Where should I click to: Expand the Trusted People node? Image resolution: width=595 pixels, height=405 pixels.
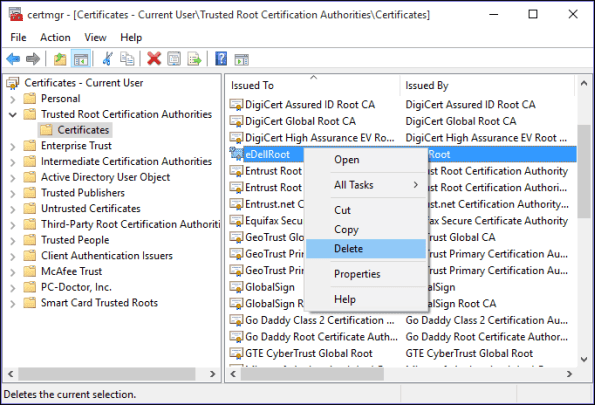(x=13, y=241)
